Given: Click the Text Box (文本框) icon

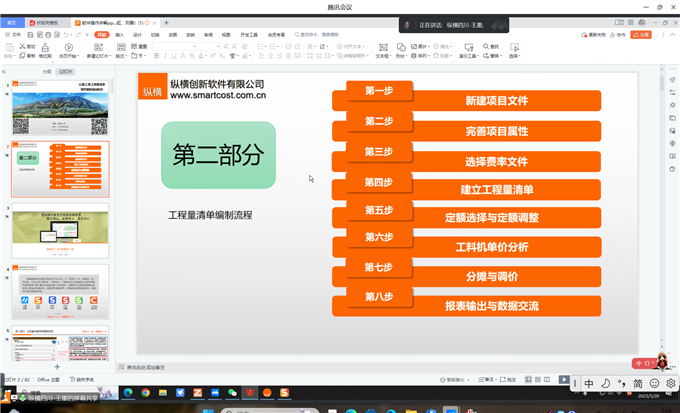Looking at the screenshot, I should [x=383, y=47].
